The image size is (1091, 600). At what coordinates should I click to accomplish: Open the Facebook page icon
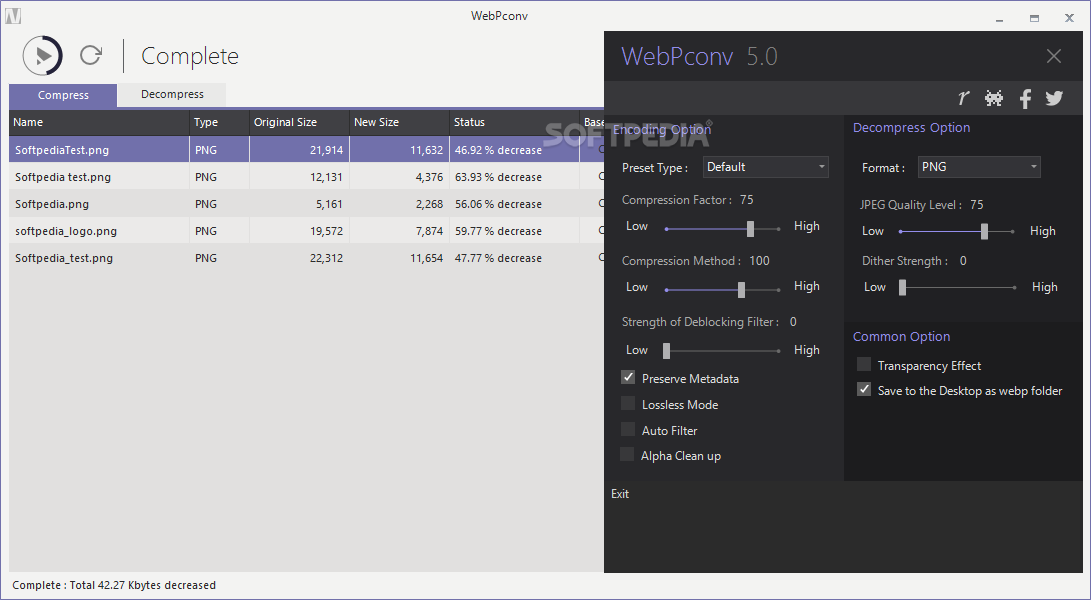tap(1025, 98)
